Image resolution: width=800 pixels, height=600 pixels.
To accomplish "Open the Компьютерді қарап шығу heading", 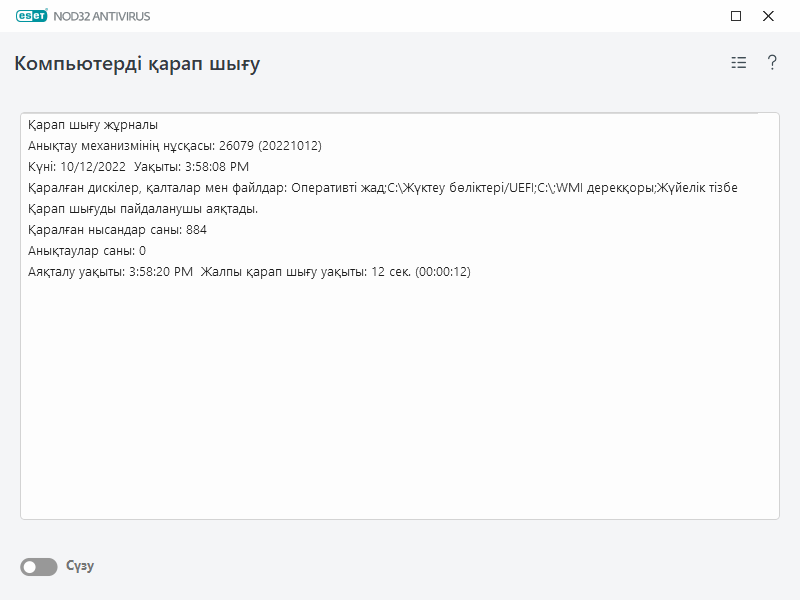I will [x=135, y=62].
